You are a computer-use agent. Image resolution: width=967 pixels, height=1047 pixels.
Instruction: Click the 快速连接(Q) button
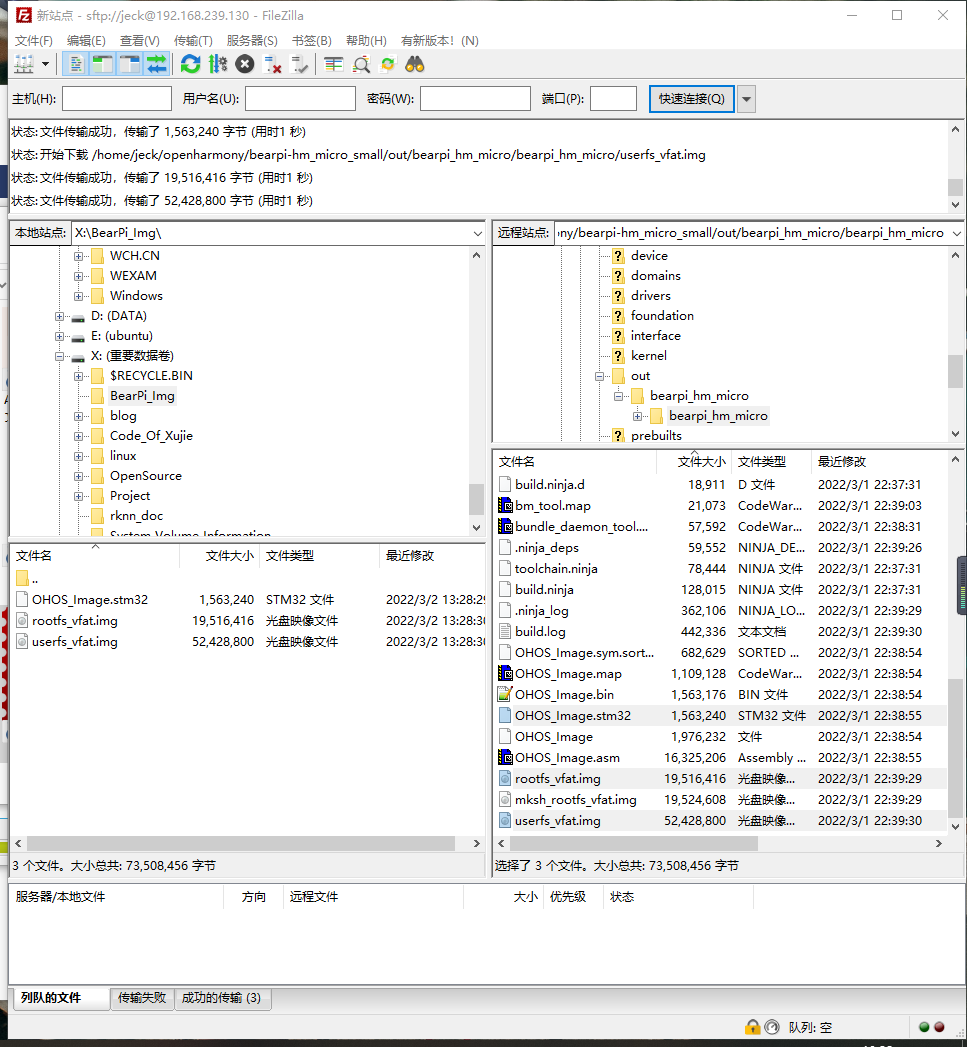point(691,99)
